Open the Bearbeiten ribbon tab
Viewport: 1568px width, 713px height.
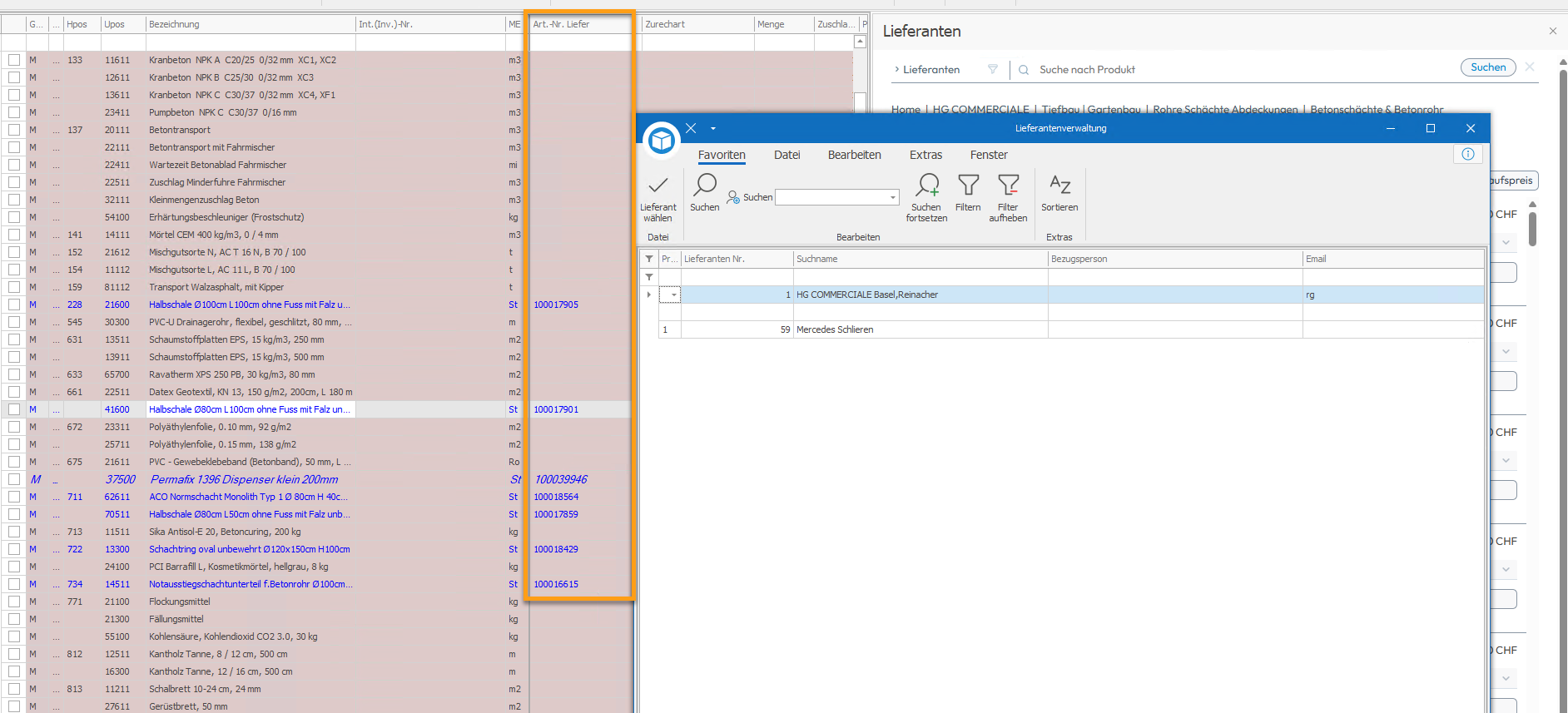855,155
